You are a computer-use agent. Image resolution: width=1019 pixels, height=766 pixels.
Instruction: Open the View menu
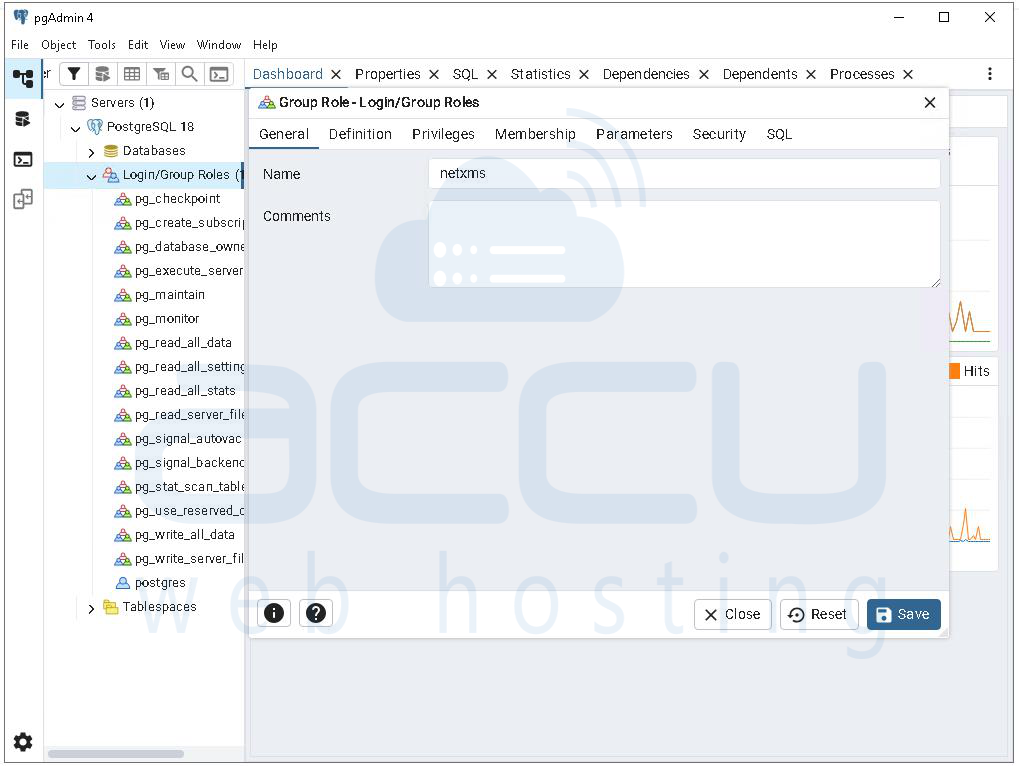[x=172, y=45]
